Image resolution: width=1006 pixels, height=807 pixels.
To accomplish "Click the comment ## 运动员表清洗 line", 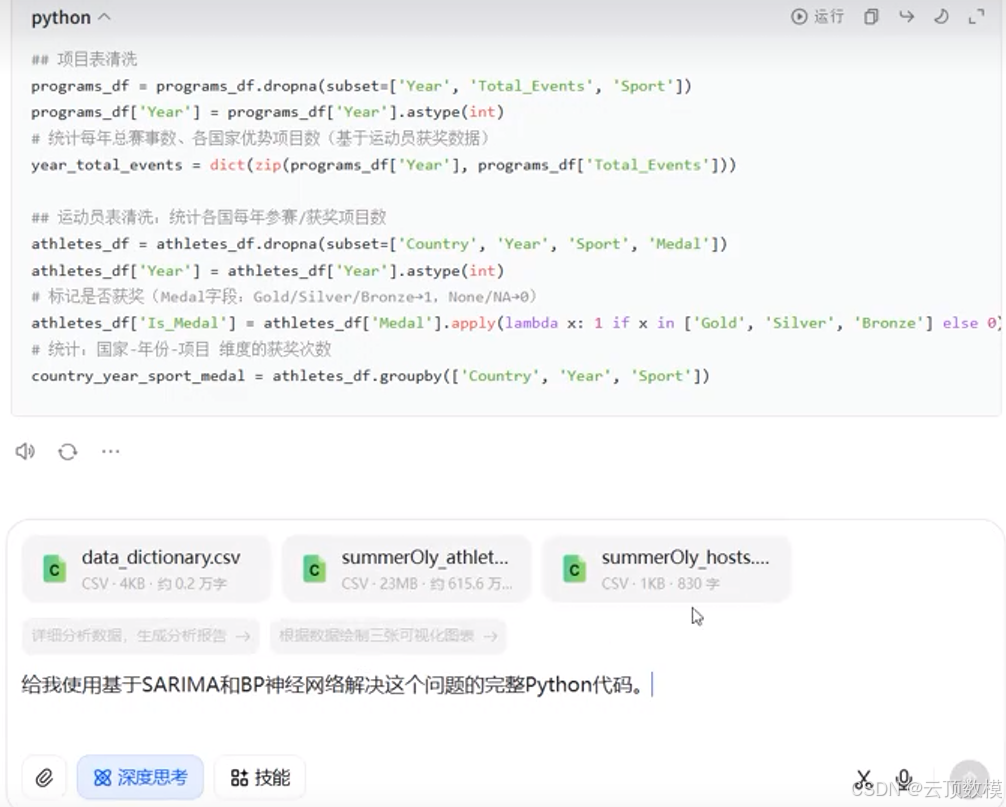I will click(x=209, y=217).
